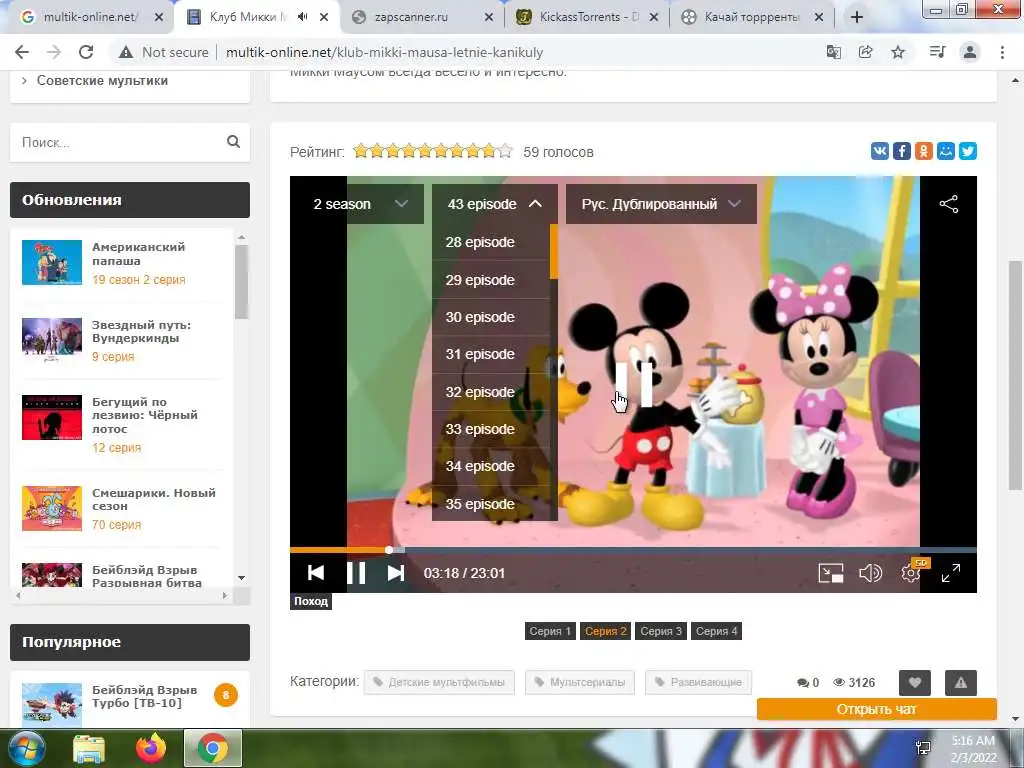The height and width of the screenshot is (768, 1024).
Task: Click Открыть чат button
Action: (x=876, y=709)
